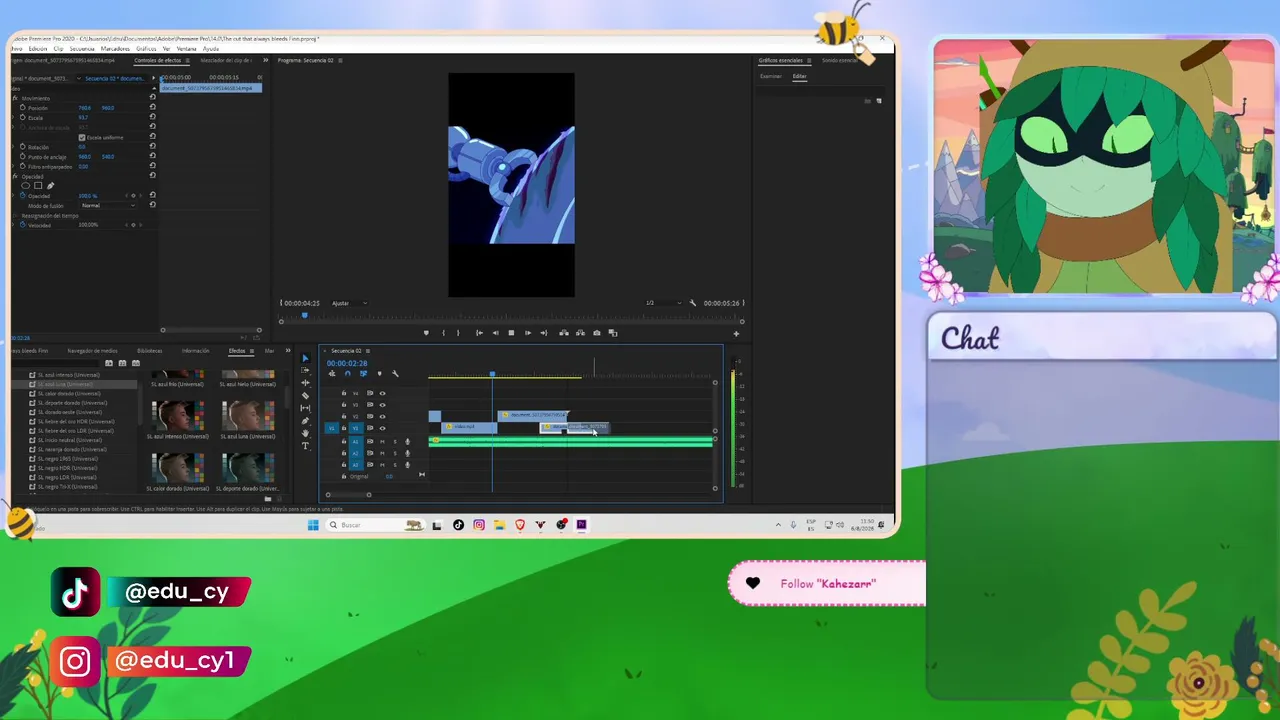Image resolution: width=1280 pixels, height=720 pixels.
Task: Open the Ajustar zoom level dropdown
Action: coord(349,303)
